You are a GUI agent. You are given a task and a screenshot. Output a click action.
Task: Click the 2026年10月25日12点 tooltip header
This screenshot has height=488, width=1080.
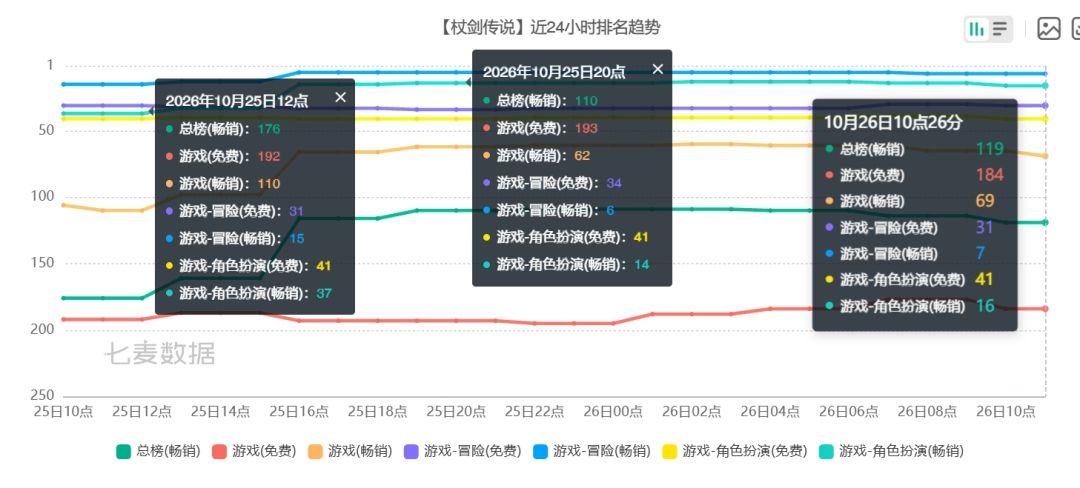(x=237, y=101)
